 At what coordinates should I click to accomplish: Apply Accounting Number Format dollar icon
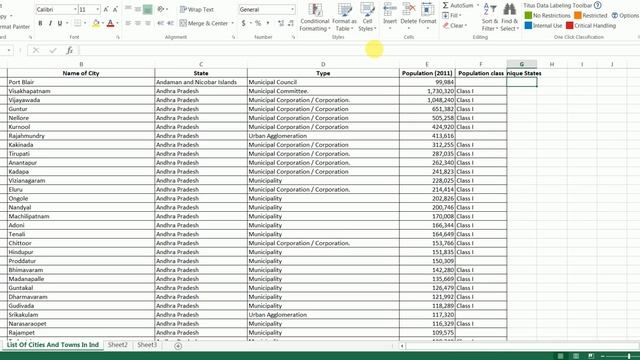(244, 23)
